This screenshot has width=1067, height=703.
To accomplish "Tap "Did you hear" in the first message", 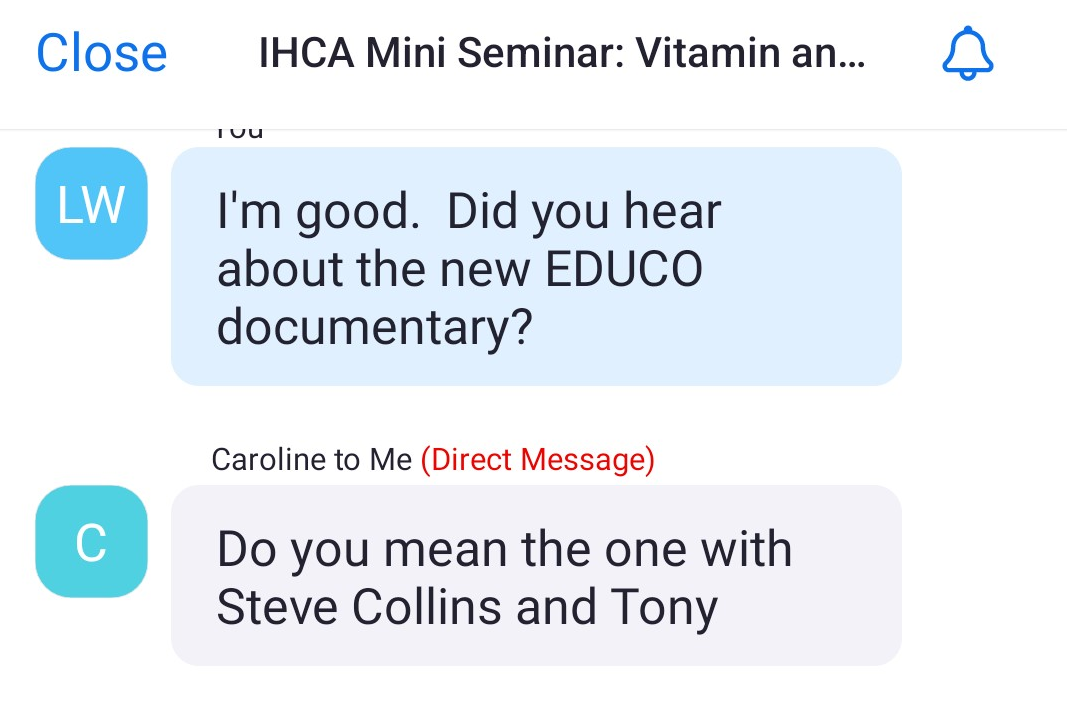I will point(583,211).
